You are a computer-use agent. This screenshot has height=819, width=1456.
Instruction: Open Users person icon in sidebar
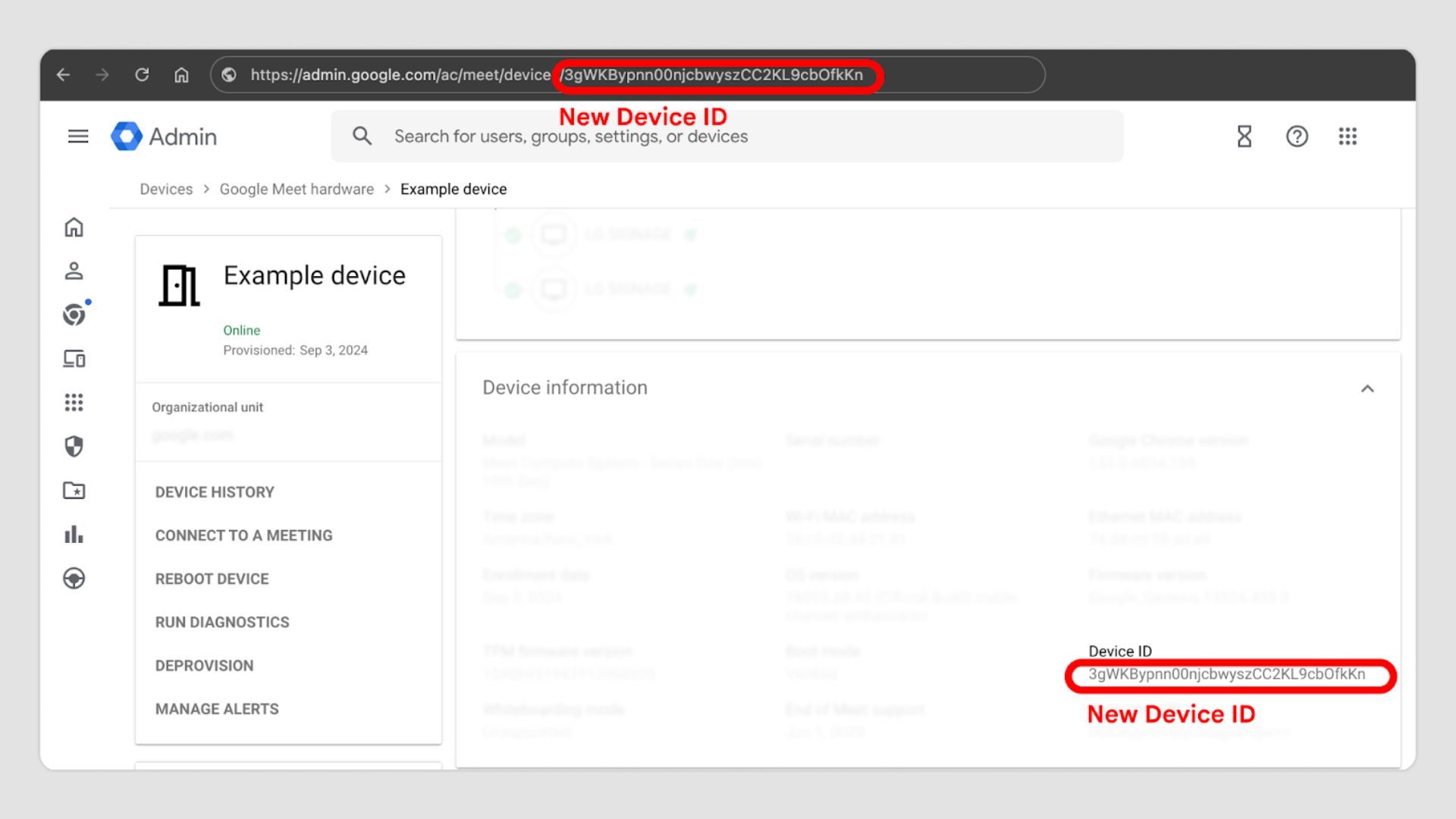(x=74, y=271)
